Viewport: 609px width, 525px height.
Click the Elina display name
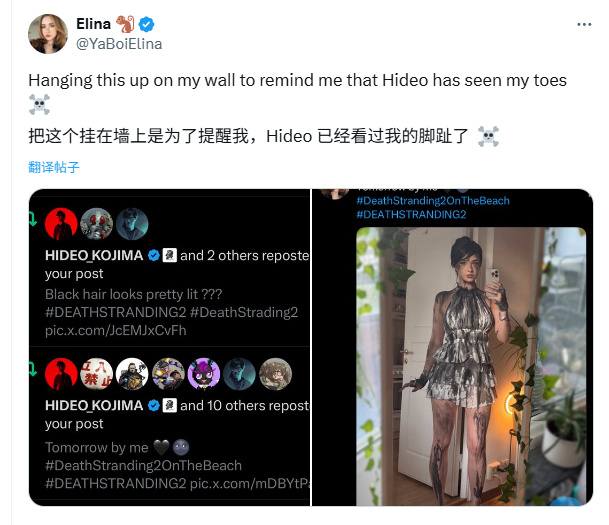93,24
